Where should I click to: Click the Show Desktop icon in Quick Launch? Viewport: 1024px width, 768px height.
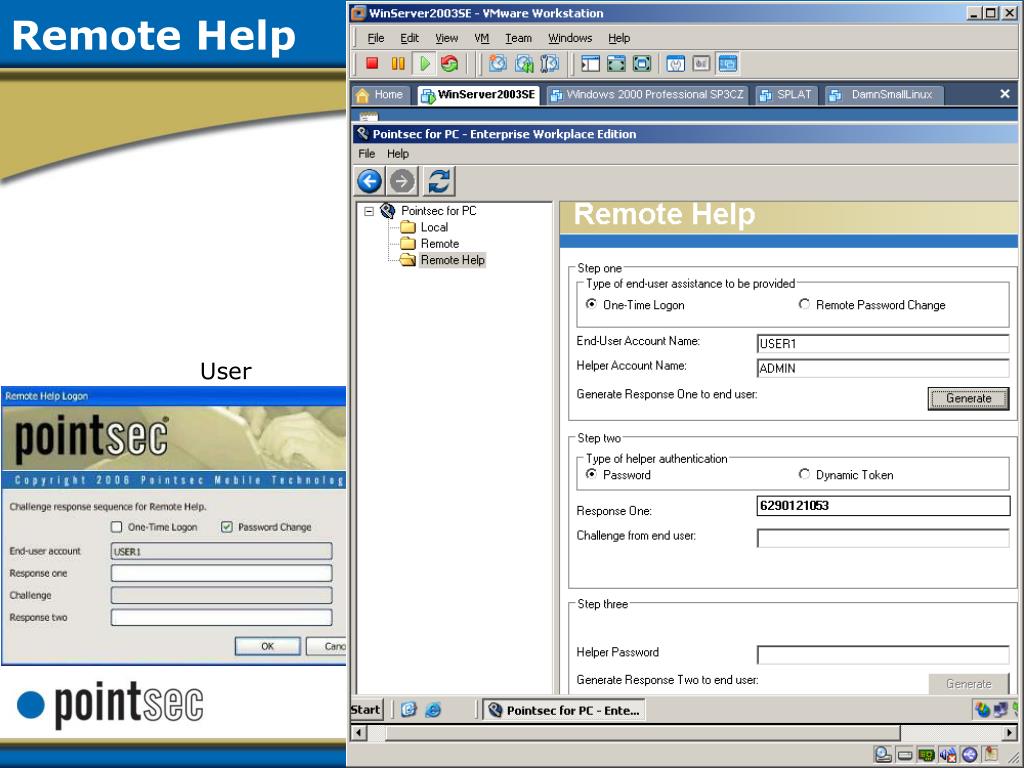[409, 709]
